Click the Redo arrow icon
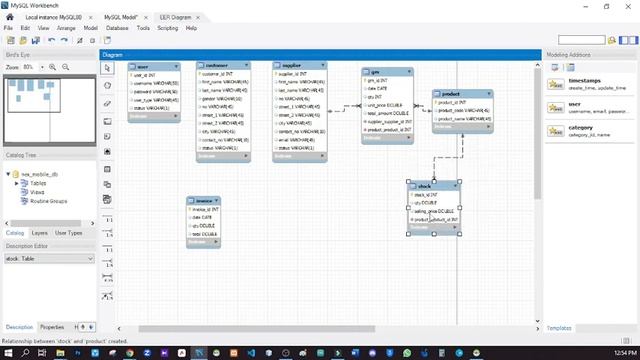This screenshot has height=360, width=640. coord(64,40)
